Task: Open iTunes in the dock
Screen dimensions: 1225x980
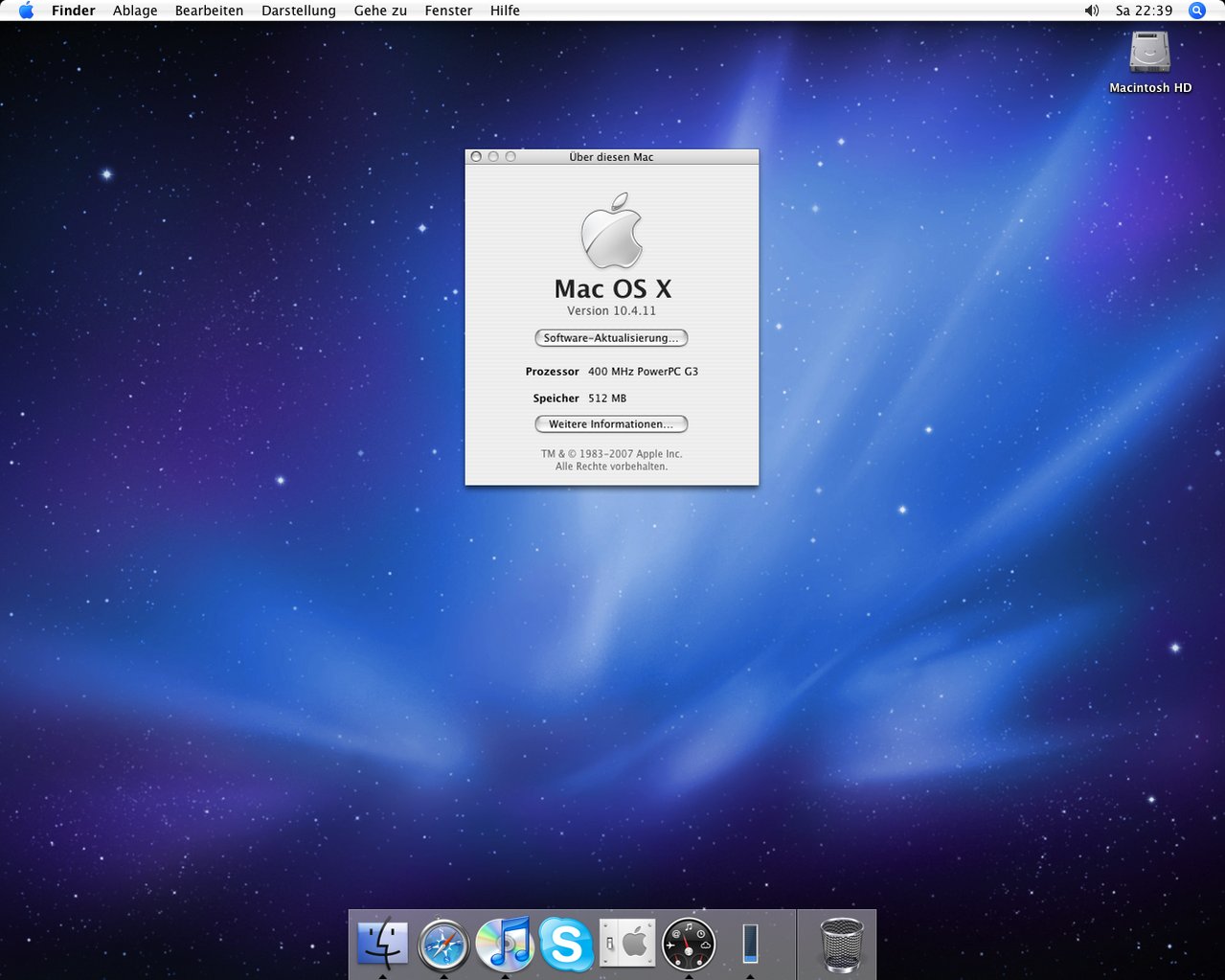Action: [505, 944]
